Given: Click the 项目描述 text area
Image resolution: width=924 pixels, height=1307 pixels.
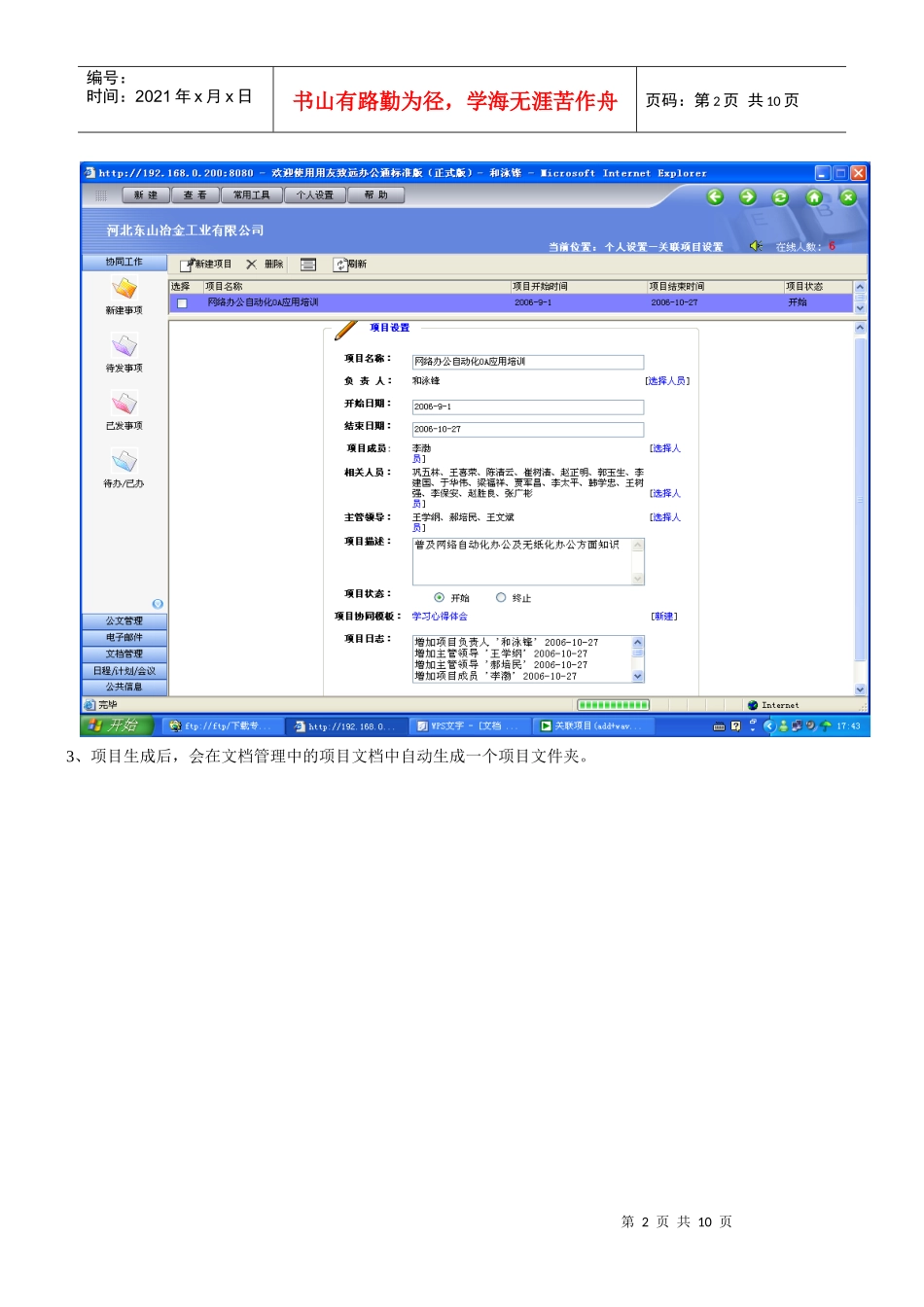Looking at the screenshot, I should click(528, 561).
